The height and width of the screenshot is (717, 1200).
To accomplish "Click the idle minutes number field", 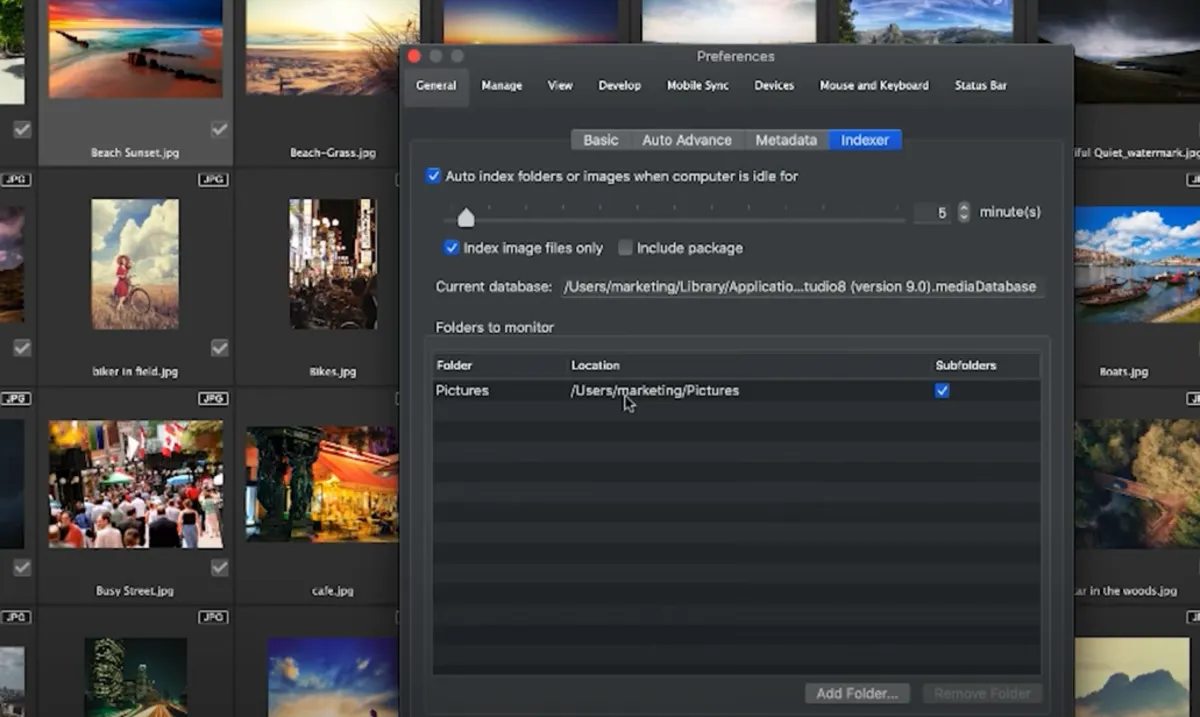I will click(x=933, y=213).
